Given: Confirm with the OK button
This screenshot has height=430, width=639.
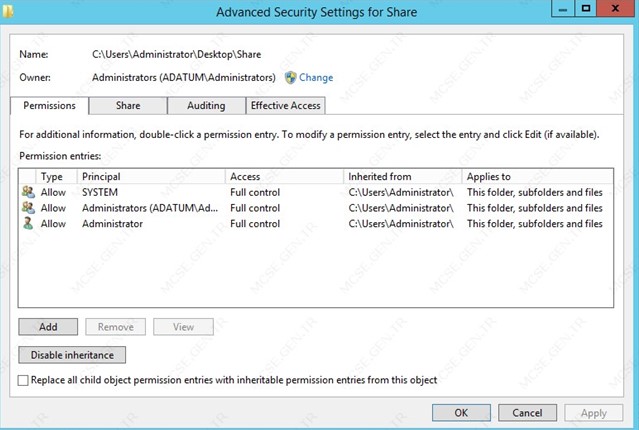Looking at the screenshot, I should 461,413.
